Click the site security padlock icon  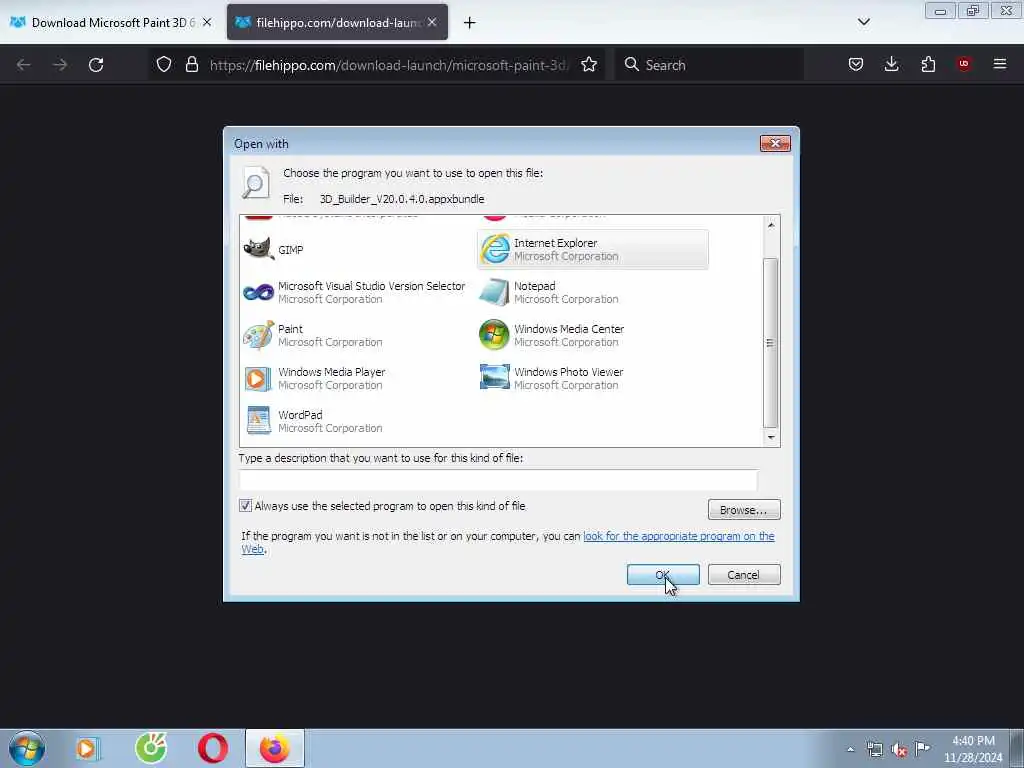(191, 64)
